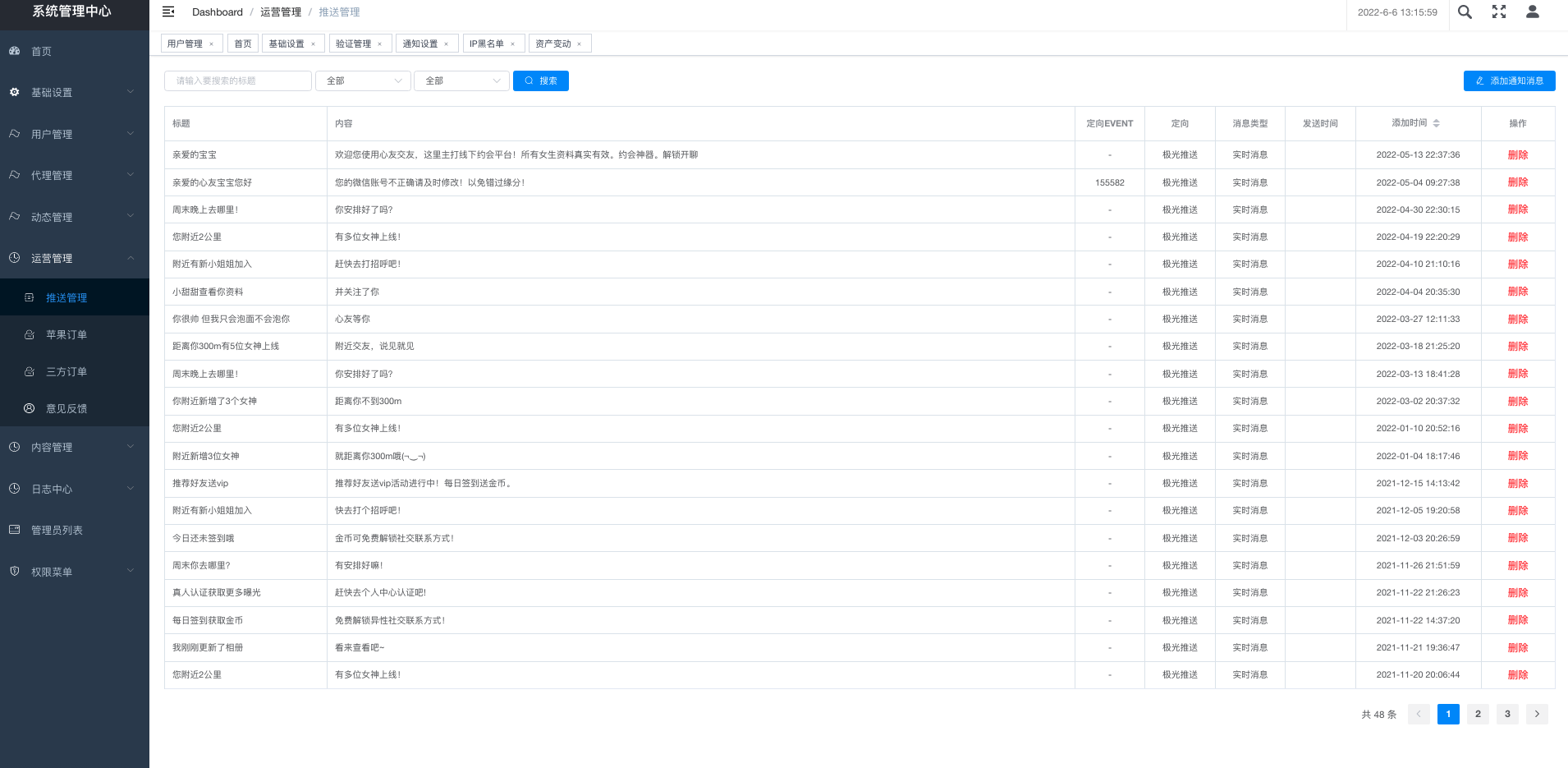Click the 运营管理 clock icon

point(15,258)
